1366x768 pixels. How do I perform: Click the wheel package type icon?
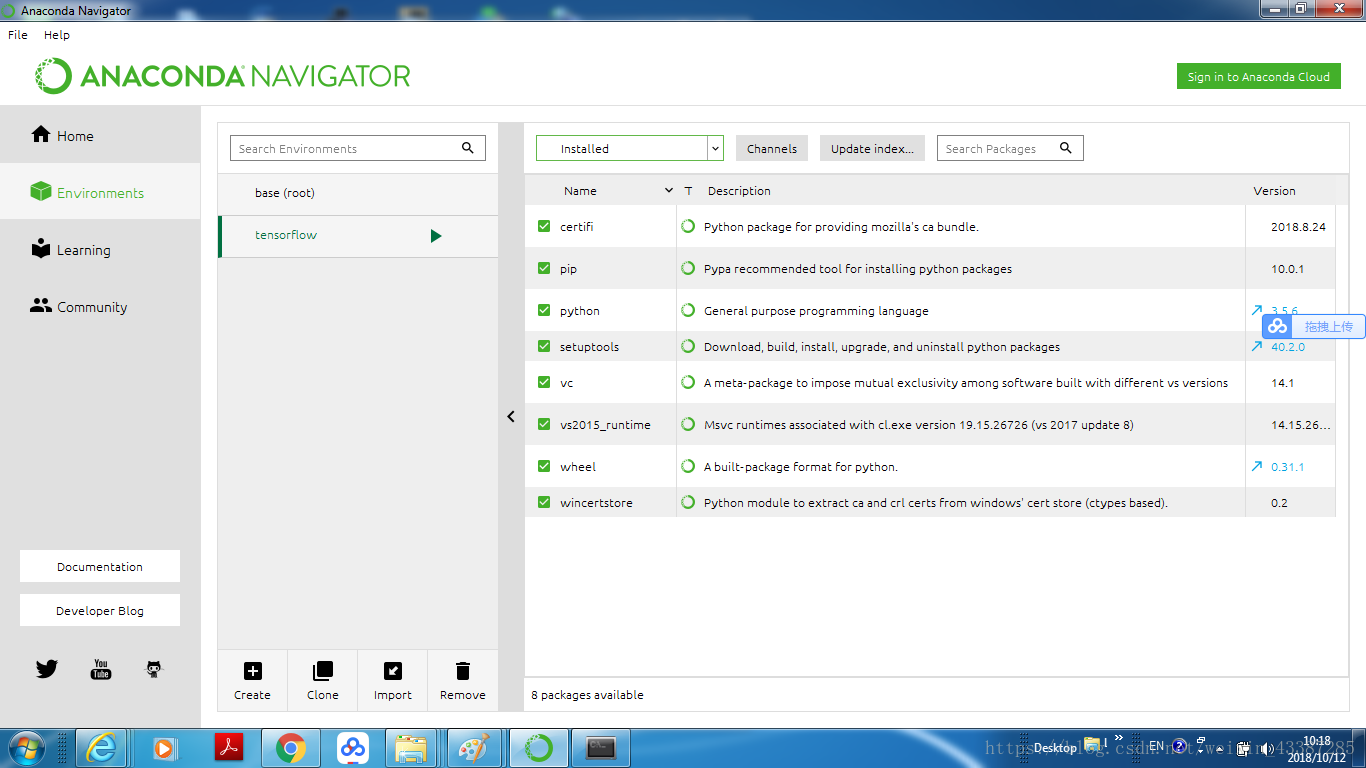click(x=688, y=466)
